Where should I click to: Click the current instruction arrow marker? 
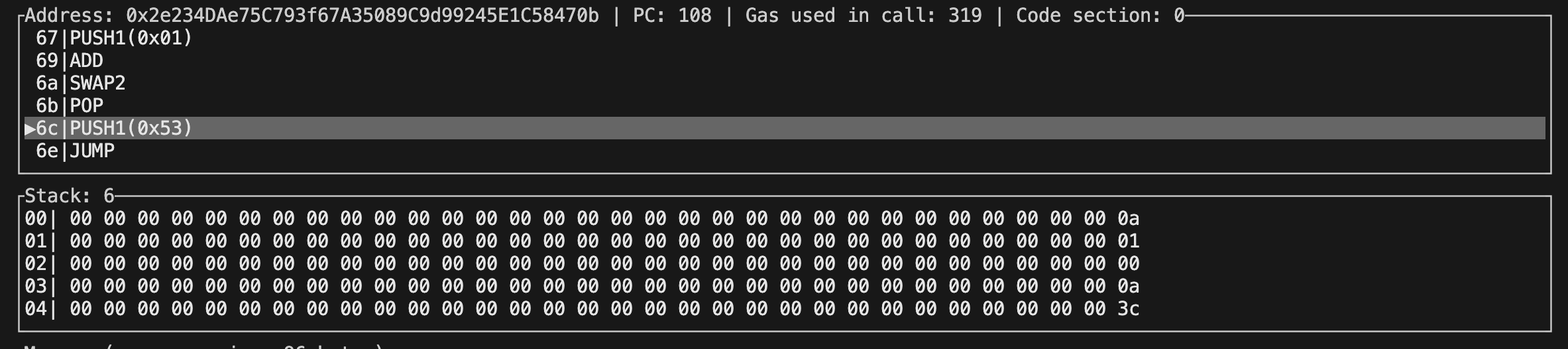tap(30, 129)
